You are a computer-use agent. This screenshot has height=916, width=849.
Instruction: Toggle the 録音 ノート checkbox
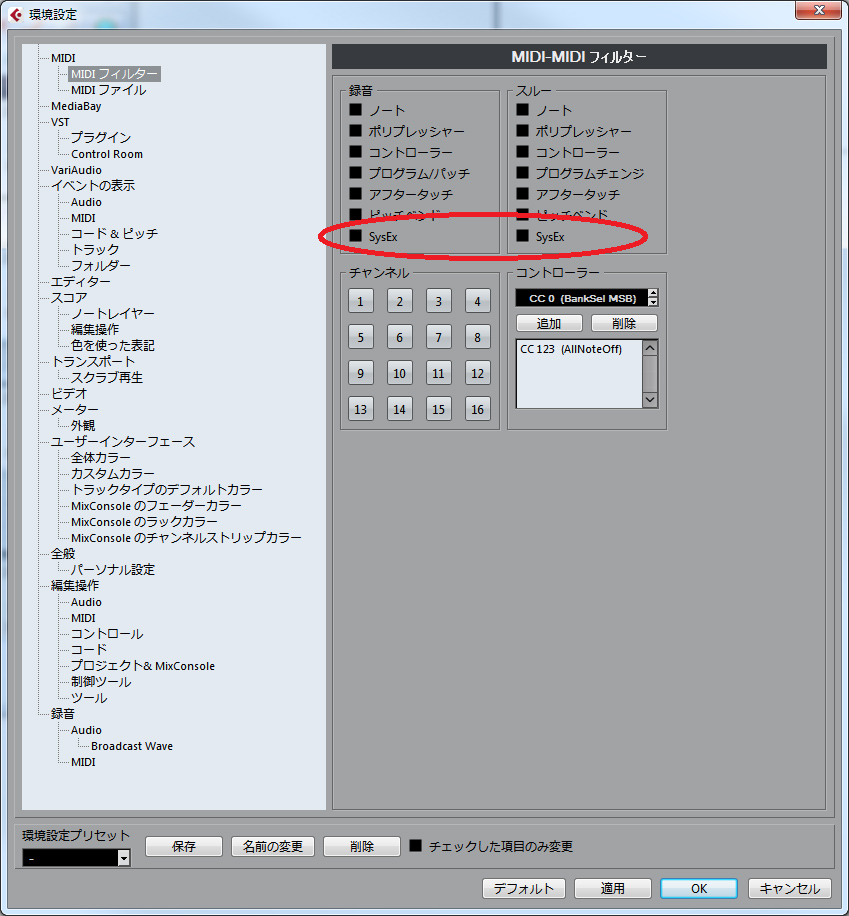point(355,110)
